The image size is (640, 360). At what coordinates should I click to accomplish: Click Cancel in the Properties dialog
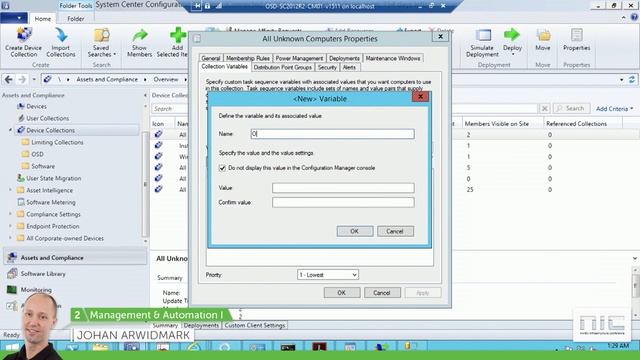[382, 293]
